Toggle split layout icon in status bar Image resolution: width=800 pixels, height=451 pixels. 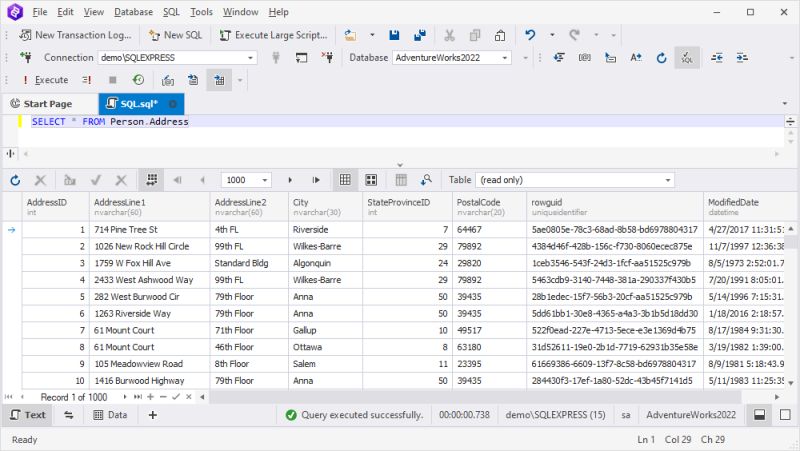(760, 415)
